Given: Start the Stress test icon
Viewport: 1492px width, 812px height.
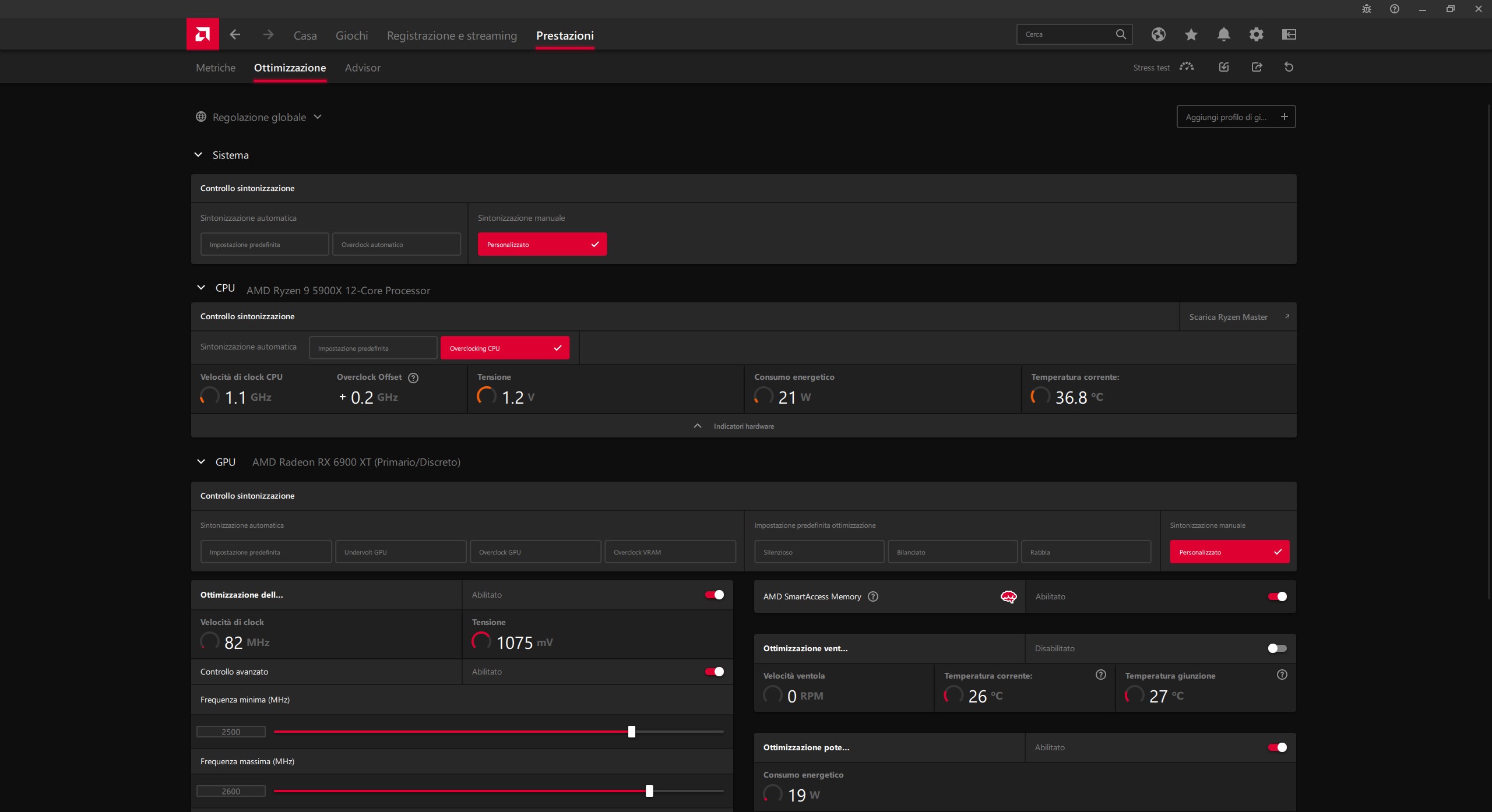Looking at the screenshot, I should [1186, 67].
